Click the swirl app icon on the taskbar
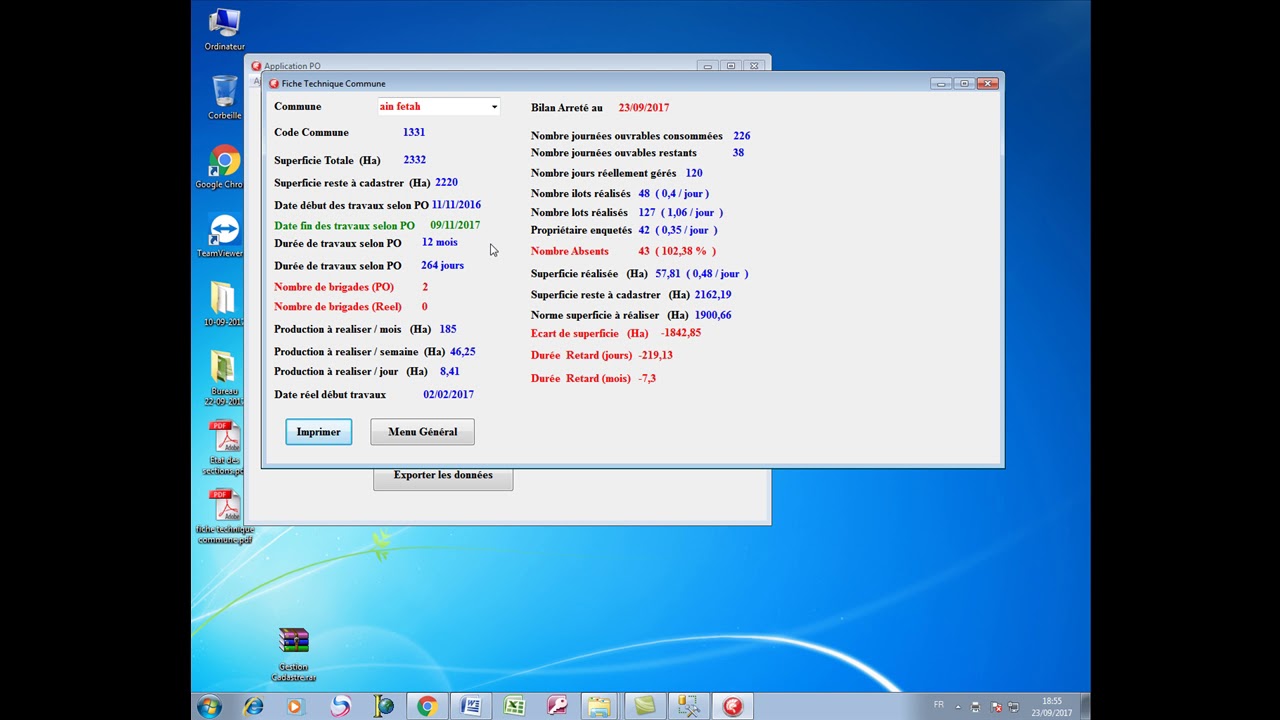This screenshot has width=1280, height=720. (340, 707)
